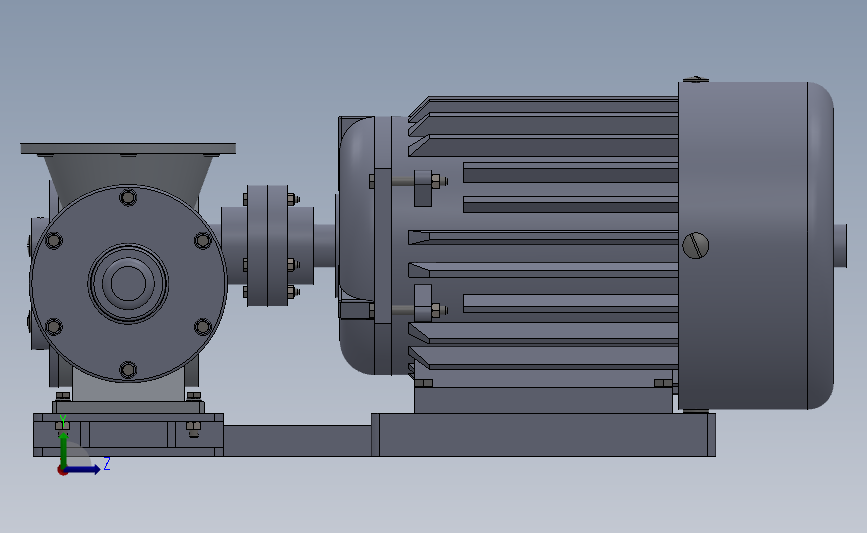Image resolution: width=867 pixels, height=533 pixels.
Task: Select the slotted screw on the motor fan cover
Action: (x=696, y=245)
